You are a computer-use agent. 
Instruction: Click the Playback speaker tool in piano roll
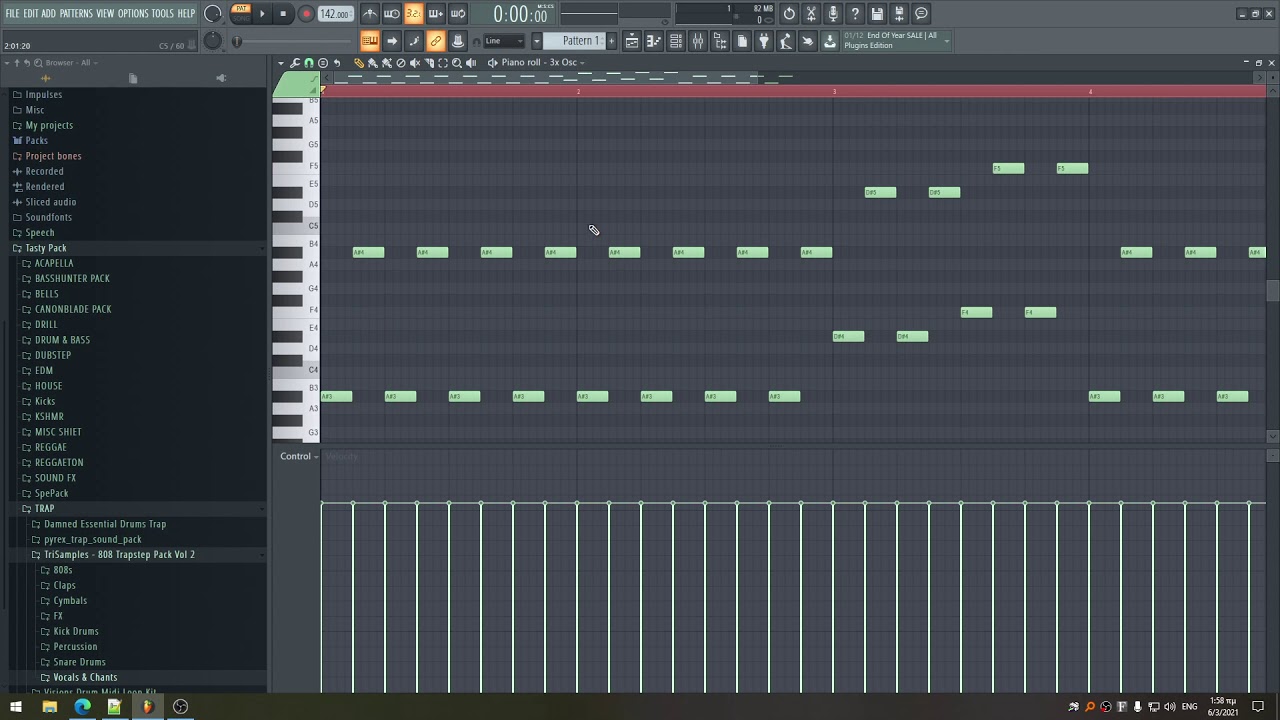pyautogui.click(x=471, y=63)
